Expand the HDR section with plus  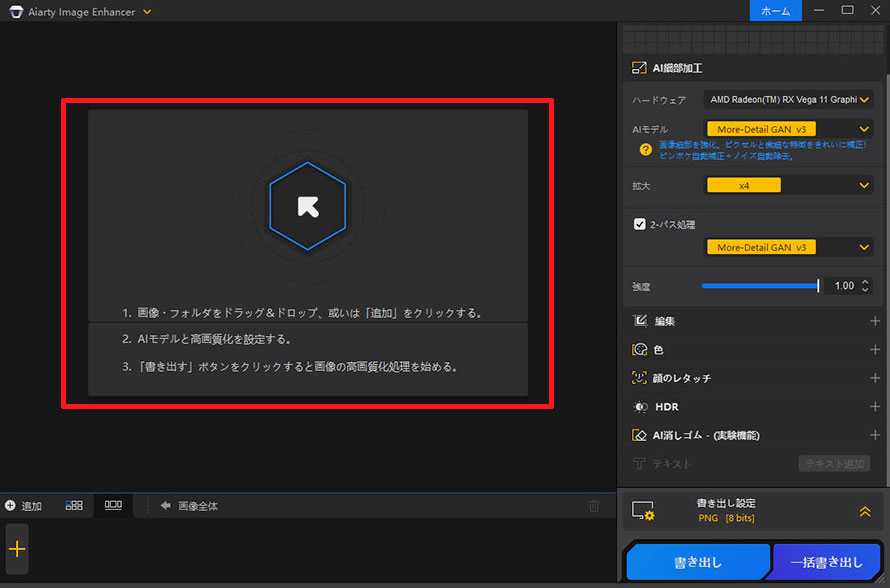(875, 406)
